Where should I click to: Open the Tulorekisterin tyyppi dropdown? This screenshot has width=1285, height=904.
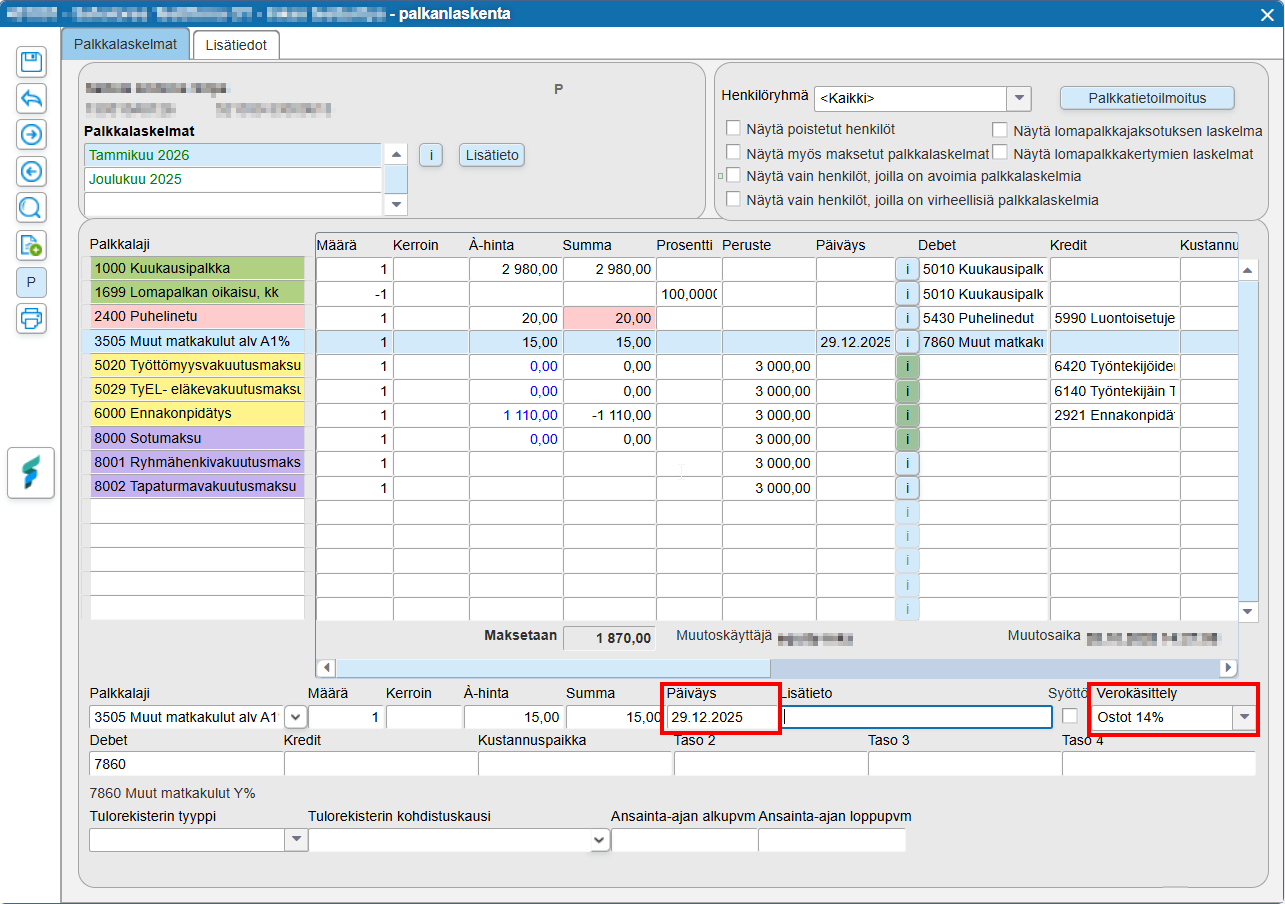(x=296, y=841)
